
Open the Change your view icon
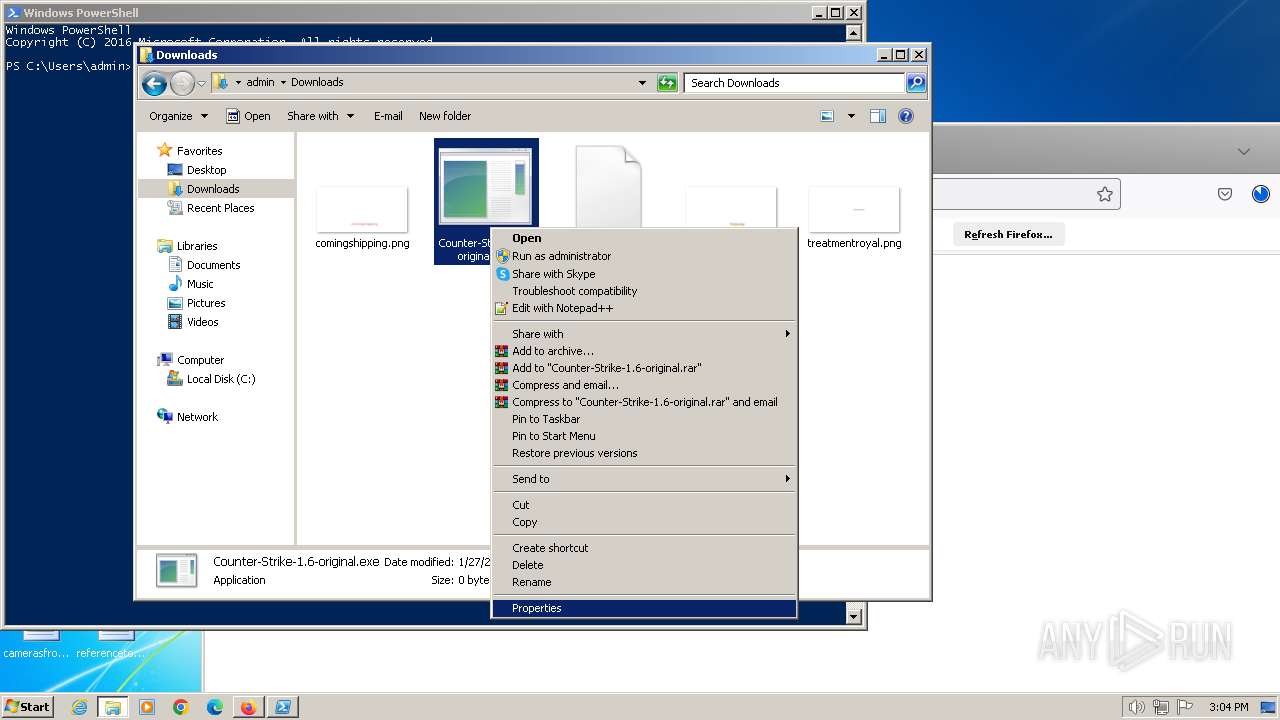click(827, 116)
